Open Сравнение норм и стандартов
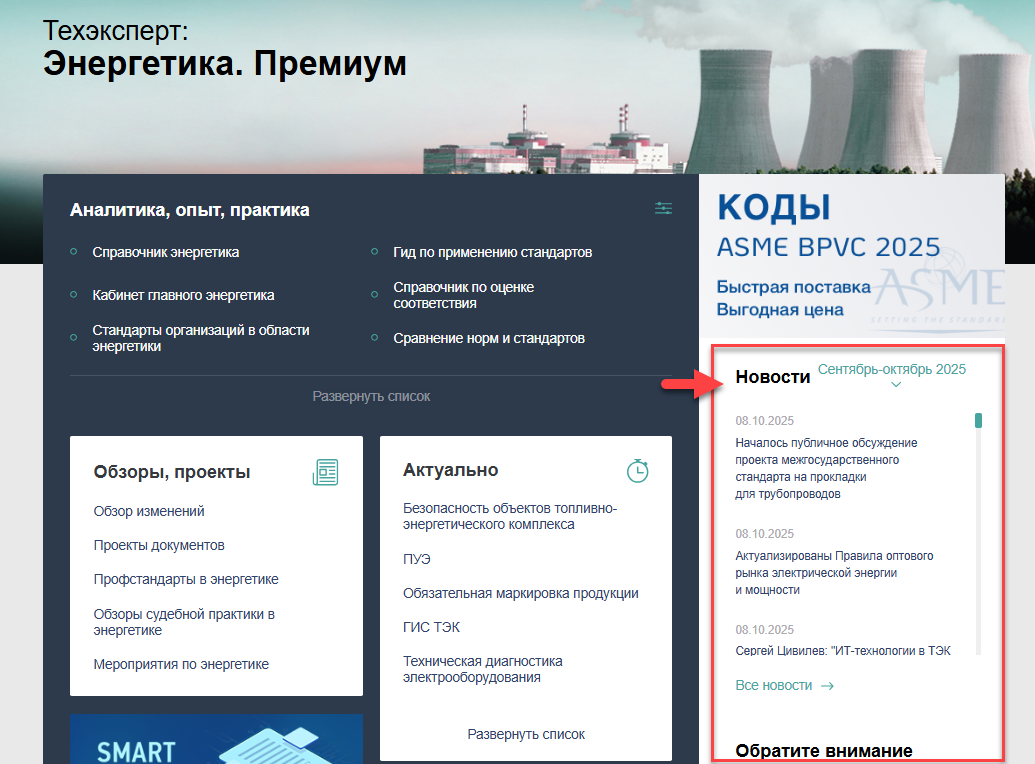The height and width of the screenshot is (764, 1035). click(x=489, y=338)
